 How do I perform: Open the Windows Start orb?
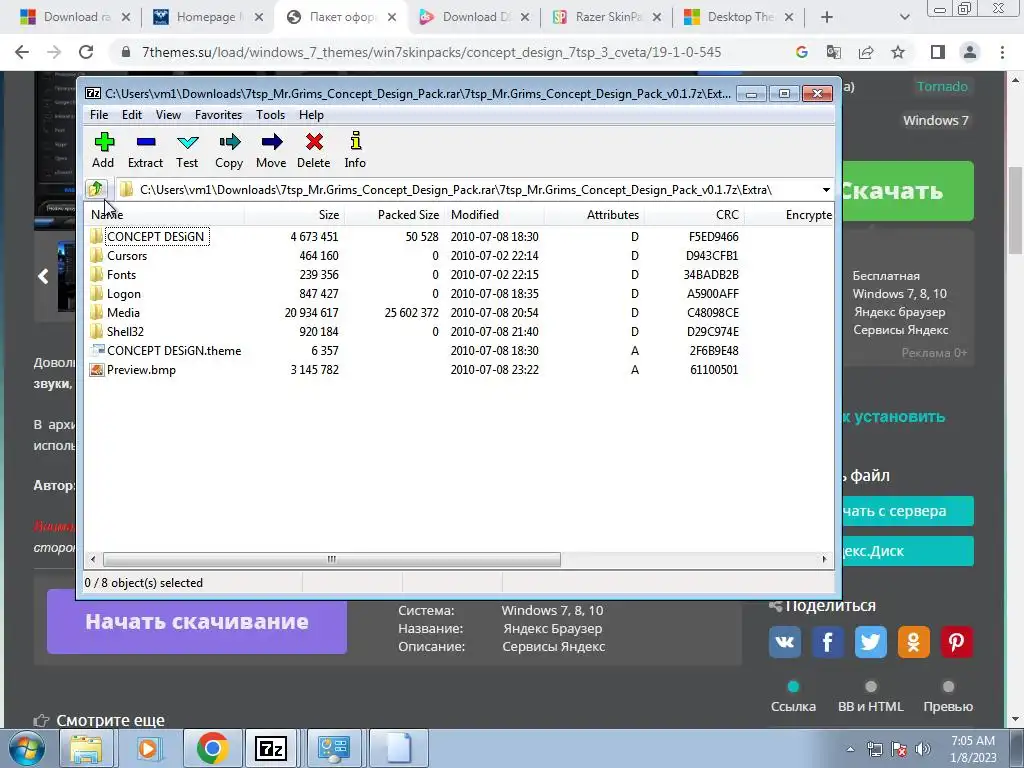[x=26, y=748]
